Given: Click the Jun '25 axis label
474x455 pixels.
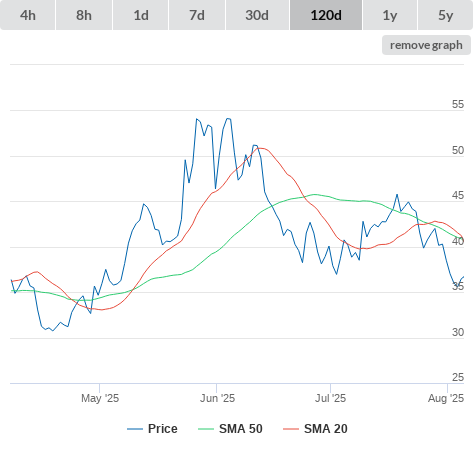Looking at the screenshot, I should [217, 398].
